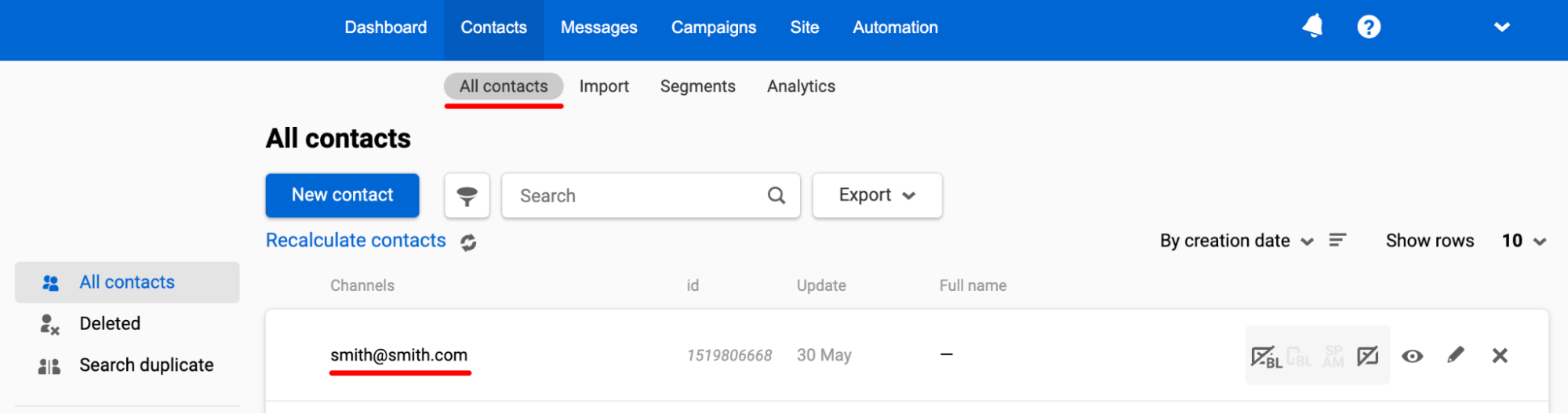The height and width of the screenshot is (414, 1568).
Task: Click the search magnifier icon
Action: (776, 196)
